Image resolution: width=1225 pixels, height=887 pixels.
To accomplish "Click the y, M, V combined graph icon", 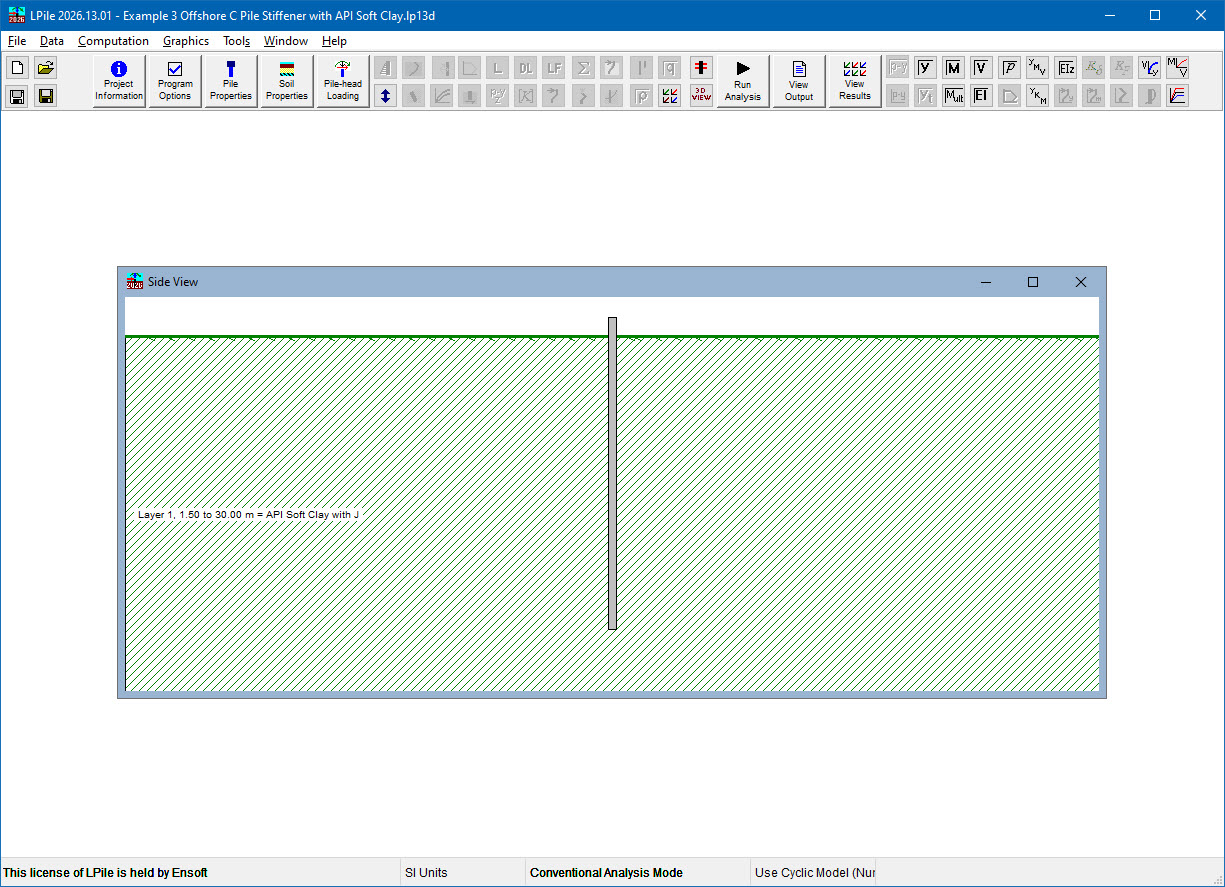I will coord(1038,68).
